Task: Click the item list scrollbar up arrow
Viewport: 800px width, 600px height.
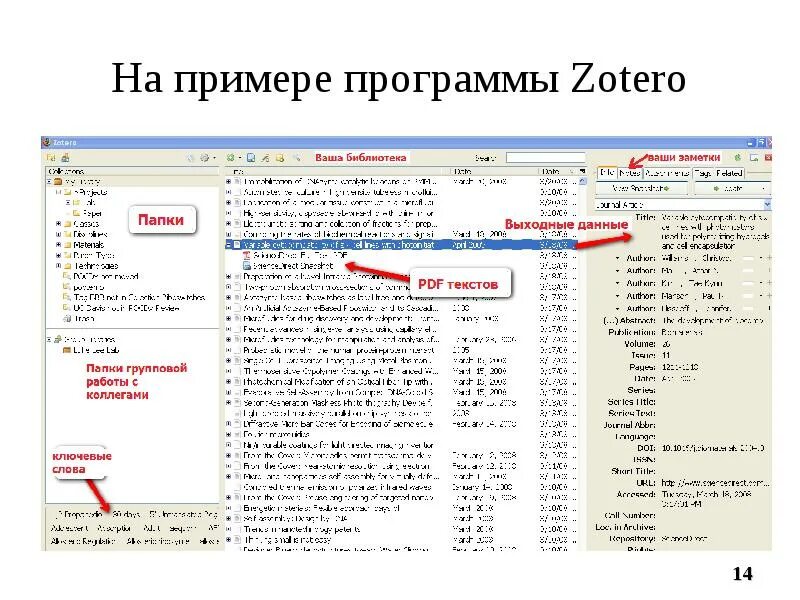Action: (583, 182)
